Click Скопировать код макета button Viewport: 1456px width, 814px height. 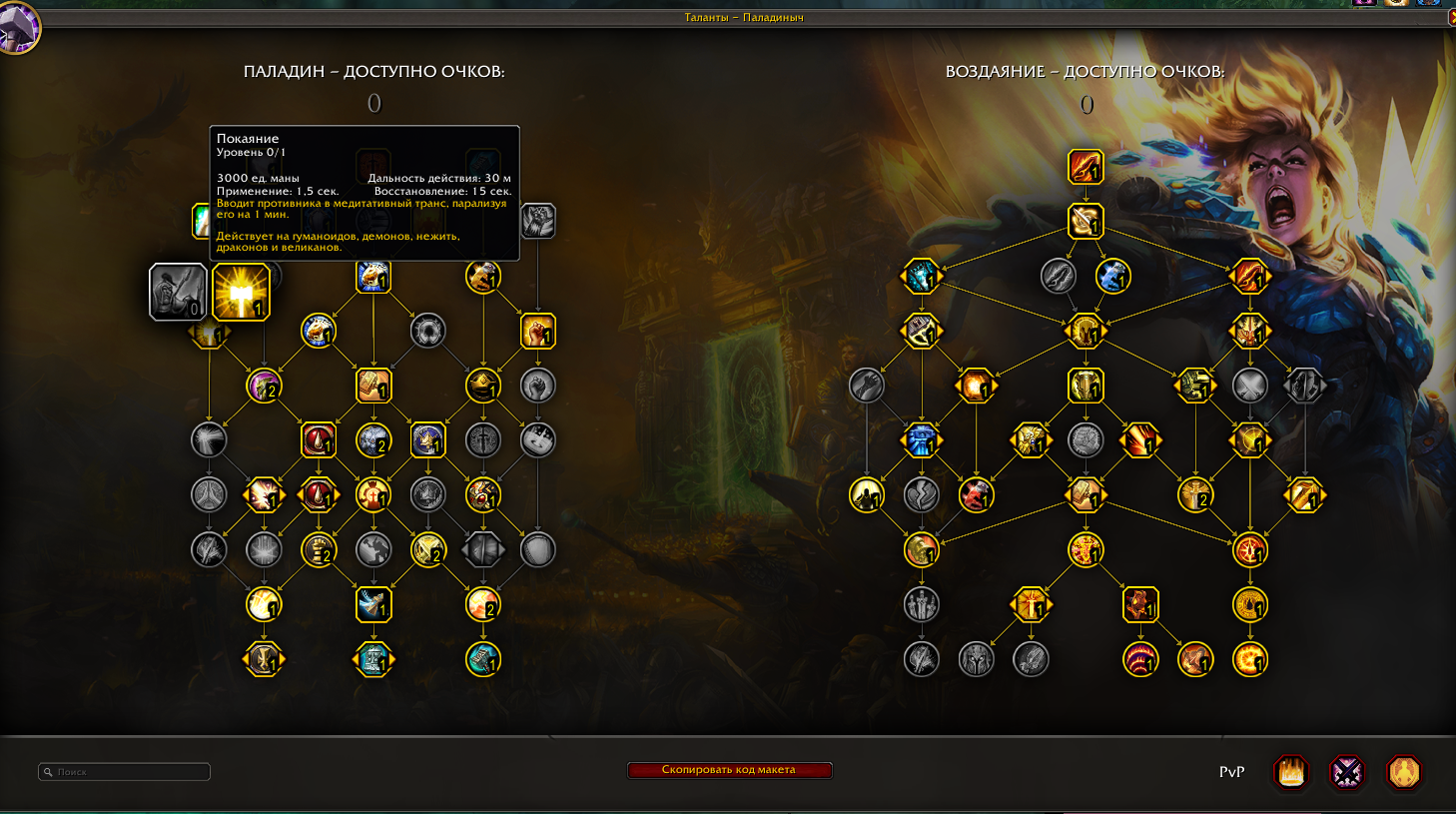[729, 770]
